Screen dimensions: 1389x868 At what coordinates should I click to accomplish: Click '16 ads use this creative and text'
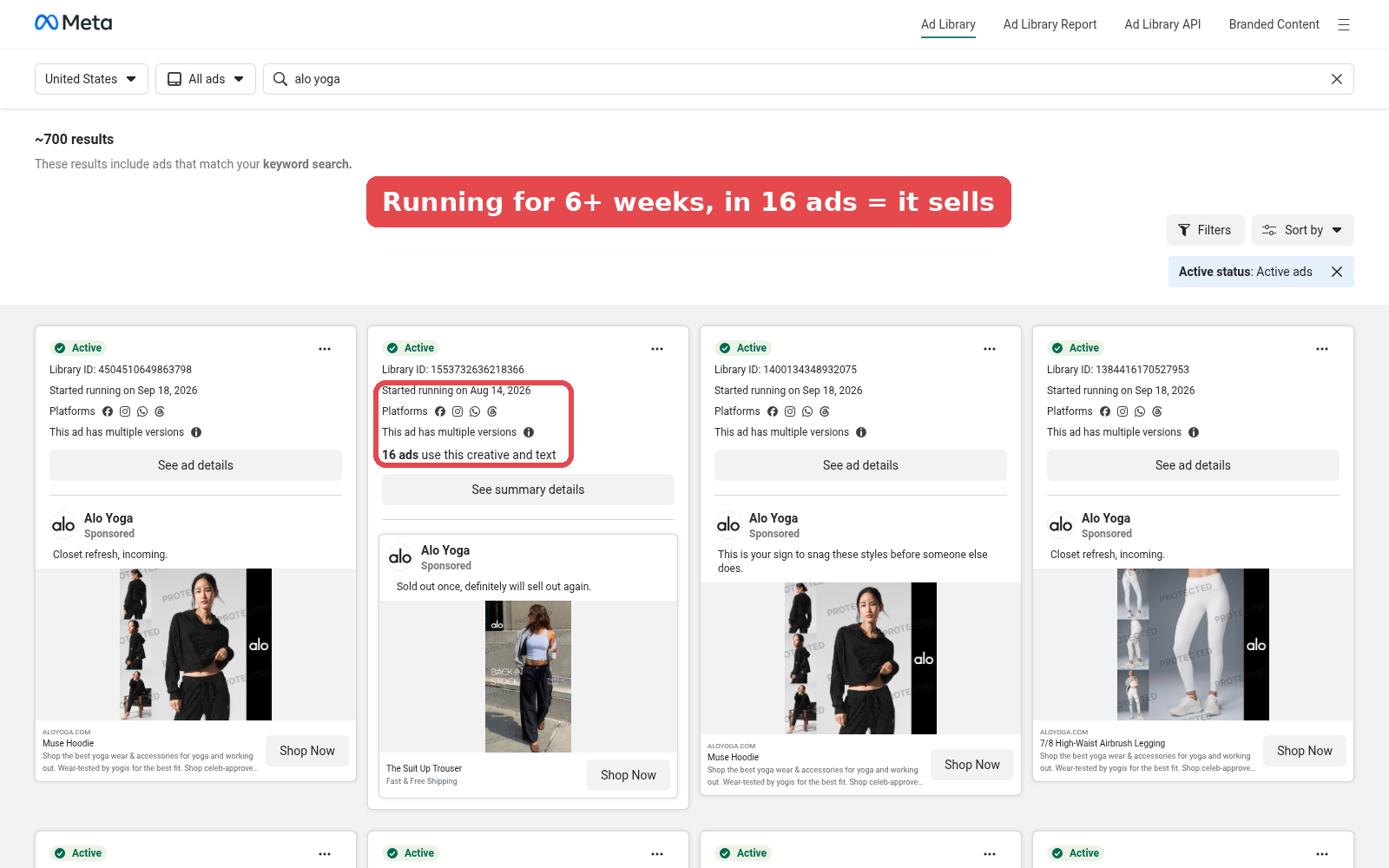pyautogui.click(x=469, y=455)
